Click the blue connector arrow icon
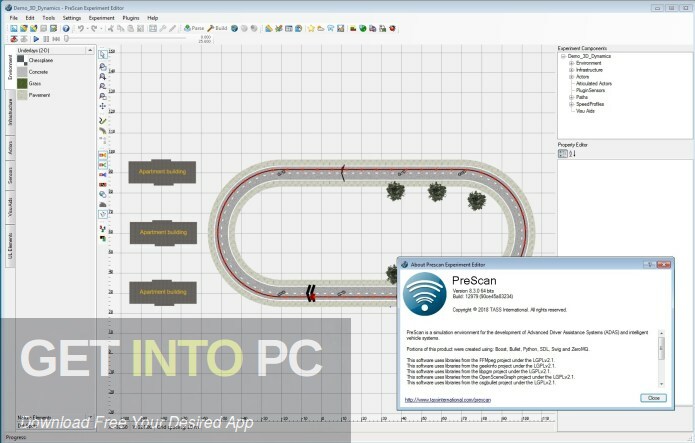 click(x=103, y=175)
